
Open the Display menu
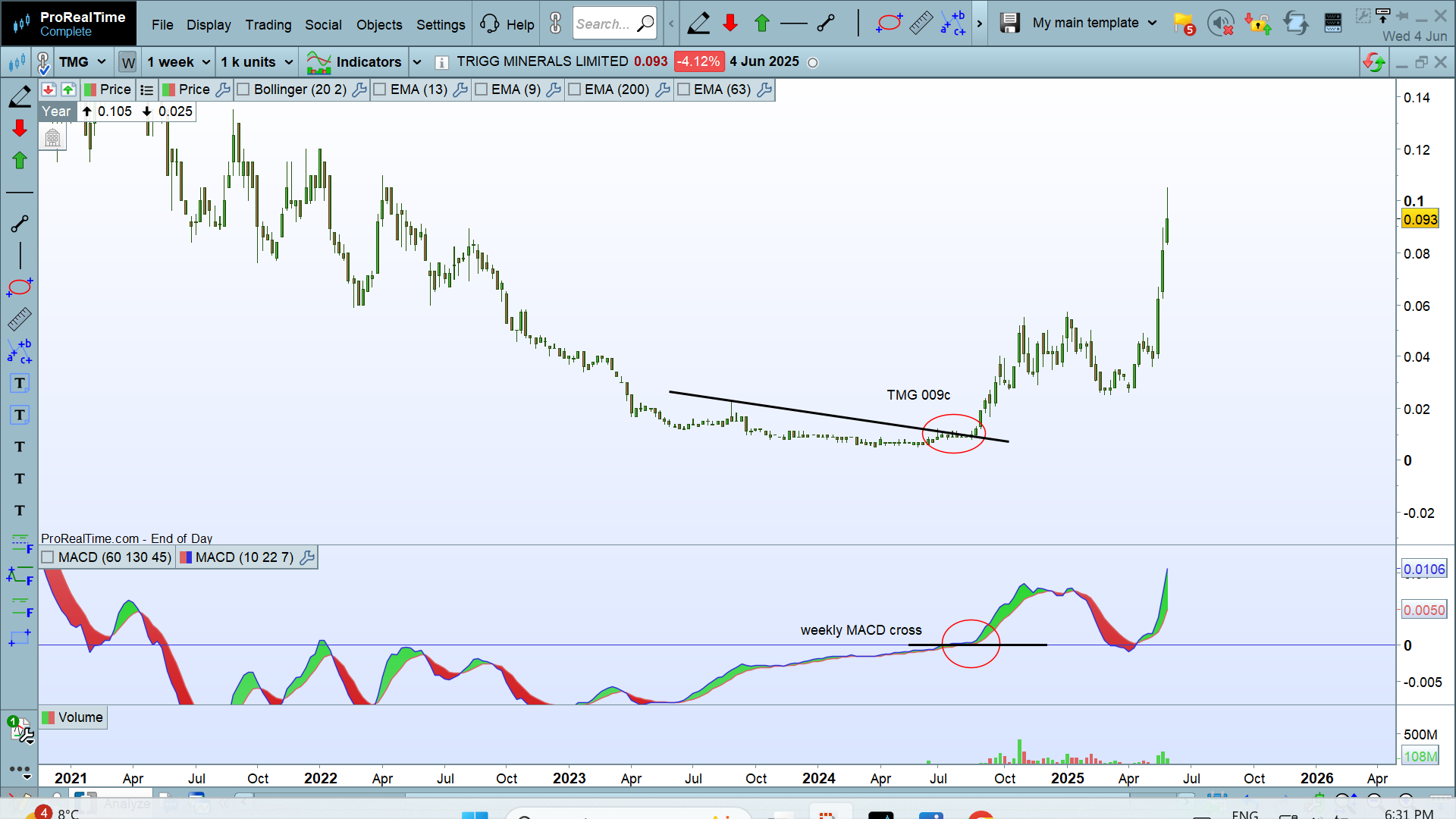209,24
